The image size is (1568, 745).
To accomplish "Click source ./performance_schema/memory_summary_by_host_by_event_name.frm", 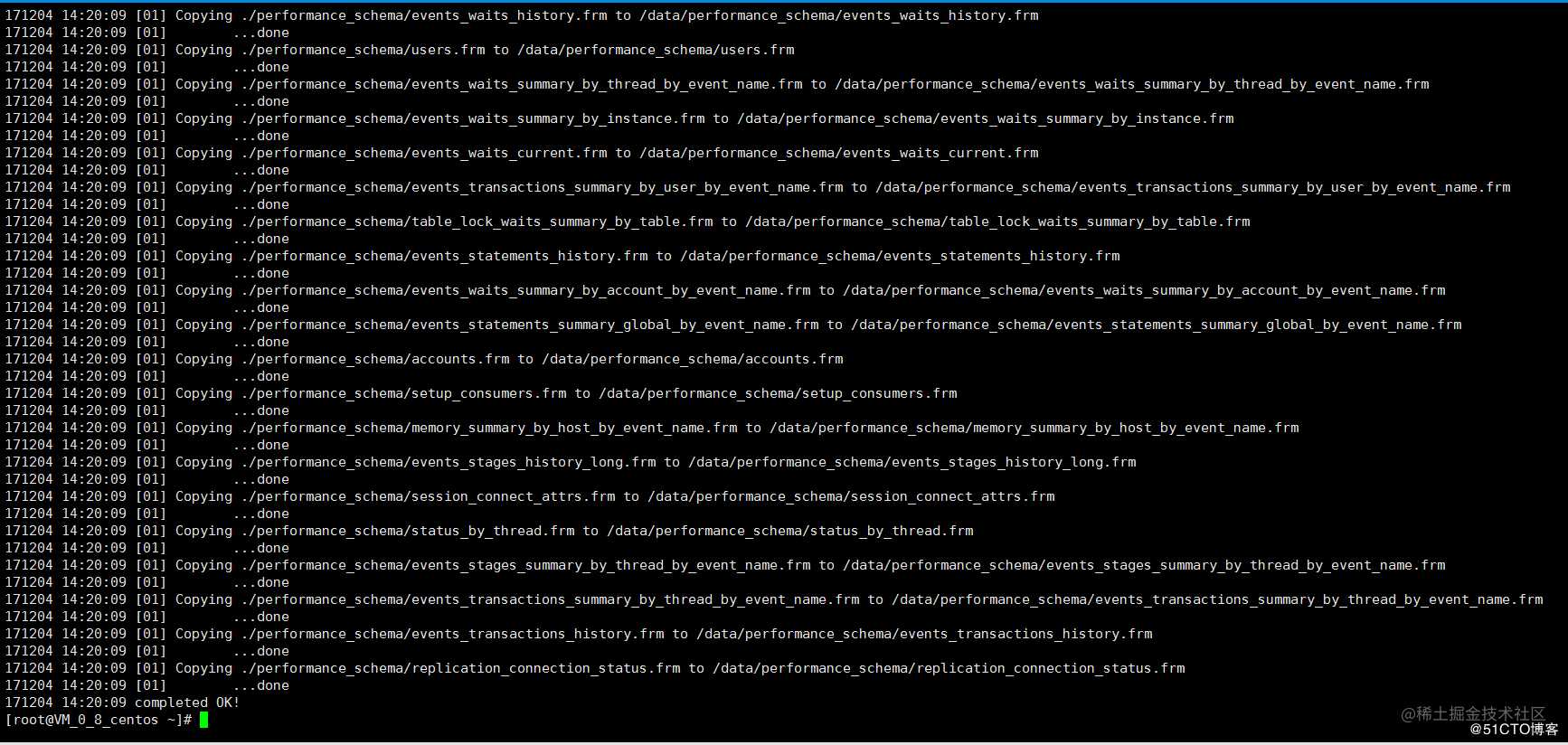I will coord(489,428).
